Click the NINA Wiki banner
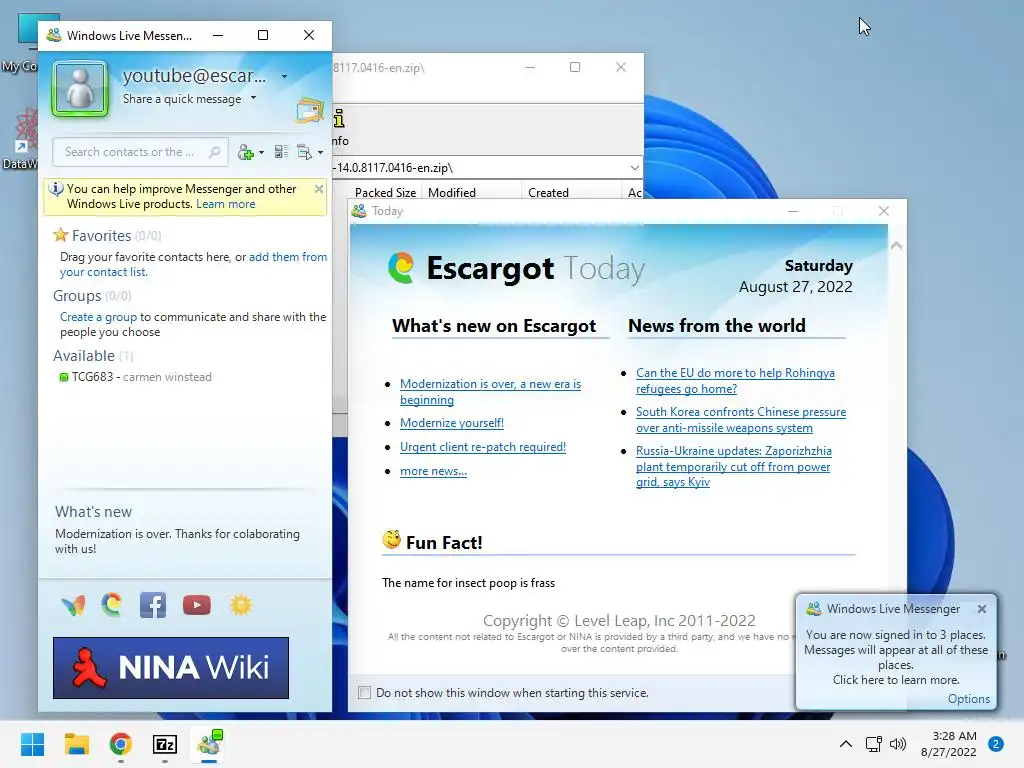 pos(171,667)
